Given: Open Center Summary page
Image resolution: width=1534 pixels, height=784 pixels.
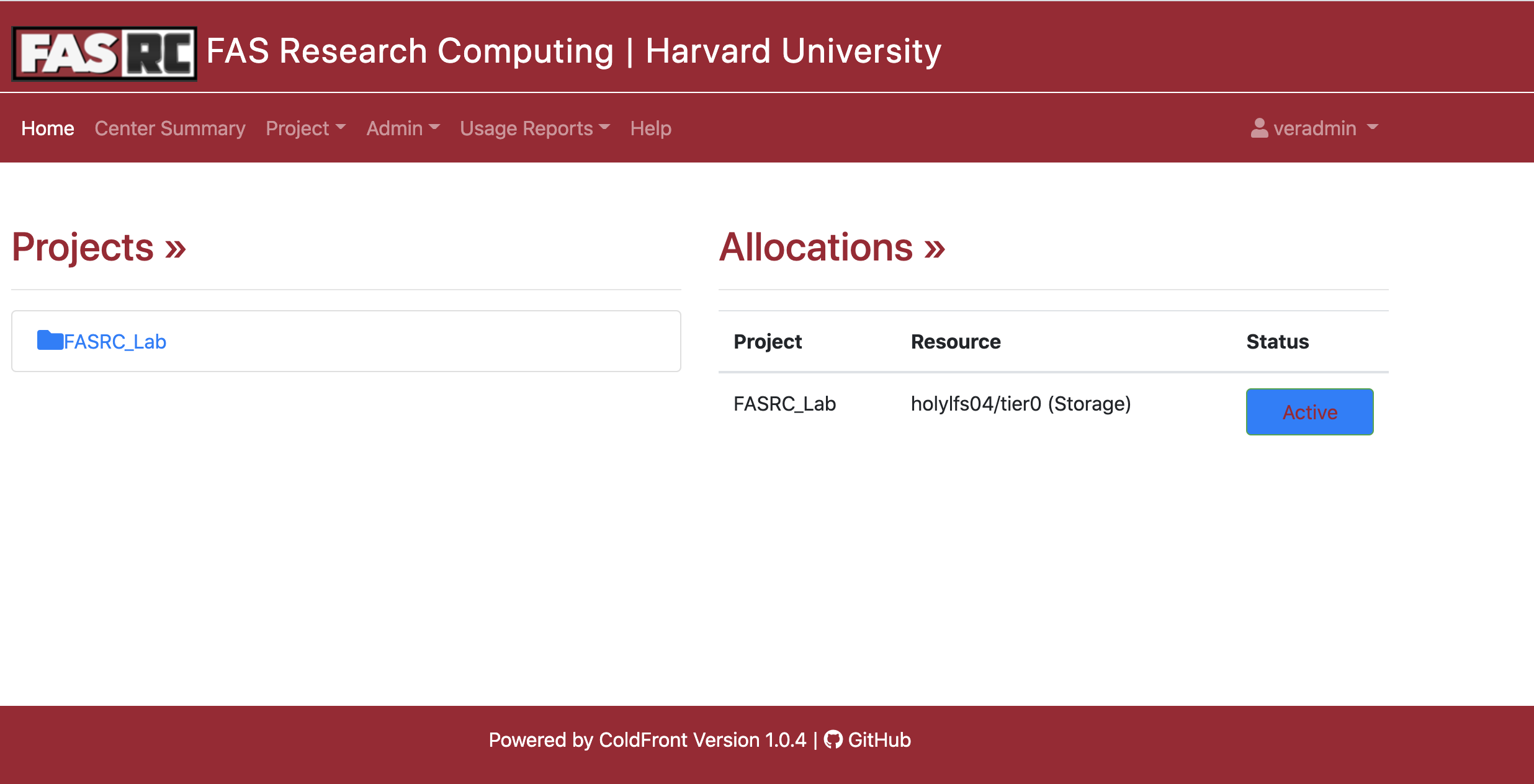Looking at the screenshot, I should (170, 128).
